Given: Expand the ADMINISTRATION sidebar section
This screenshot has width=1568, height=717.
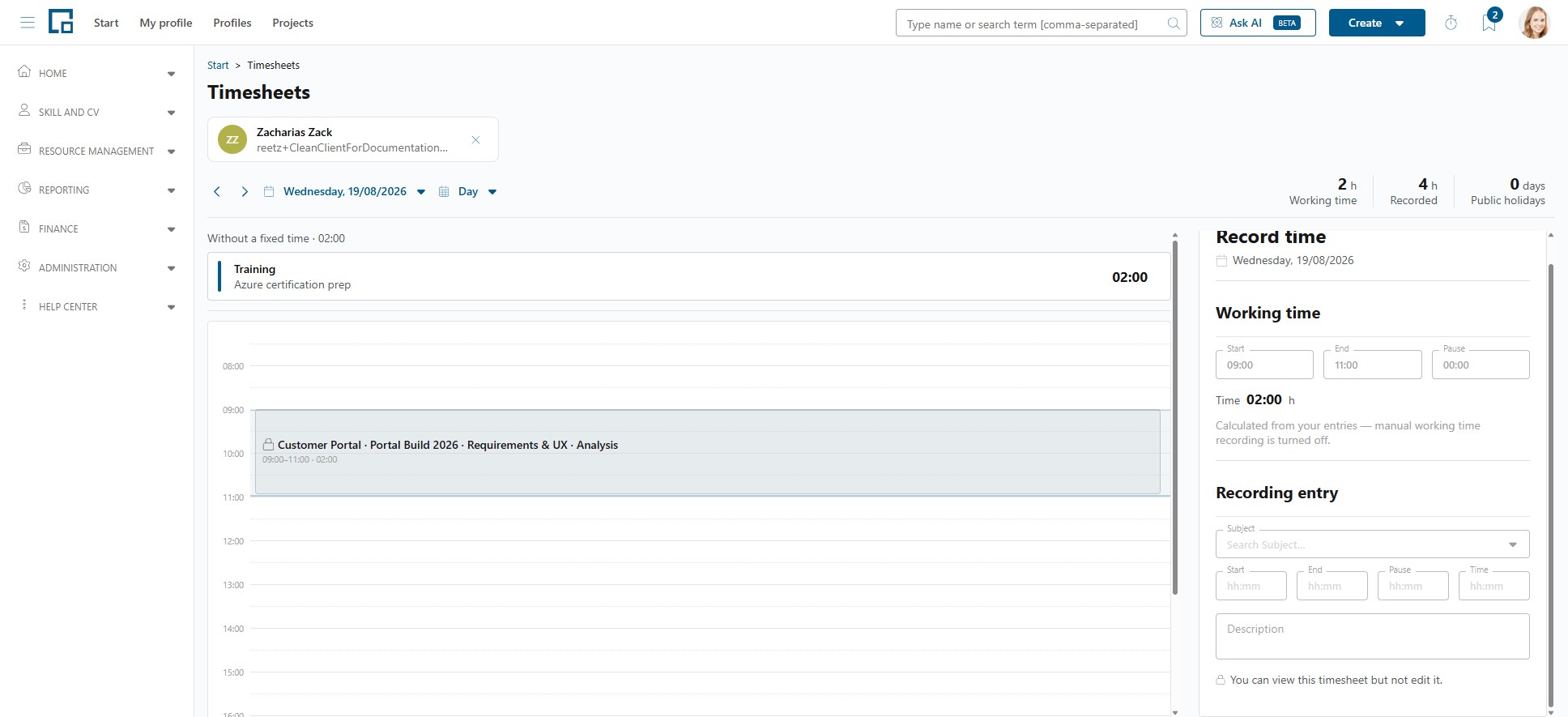Looking at the screenshot, I should pos(171,268).
